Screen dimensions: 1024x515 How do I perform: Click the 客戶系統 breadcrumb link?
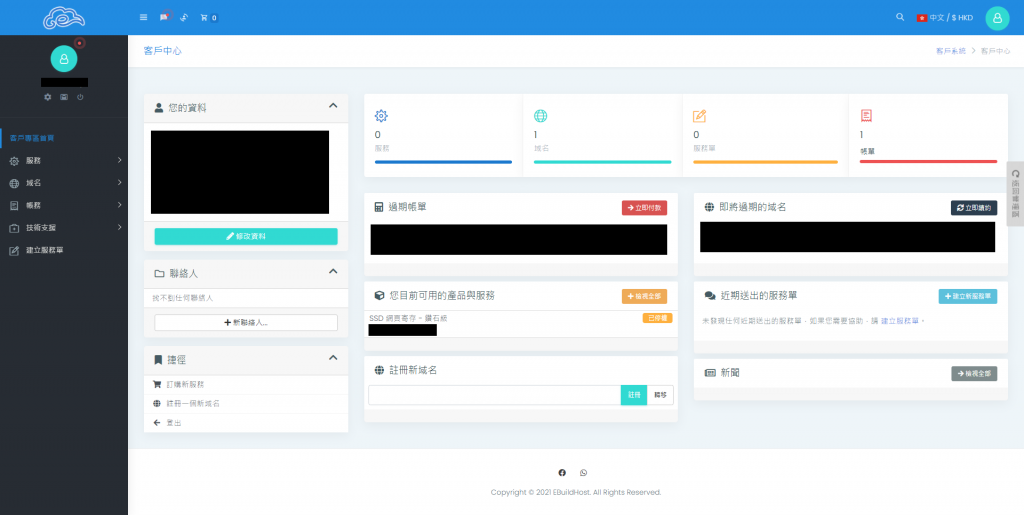pyautogui.click(x=950, y=51)
